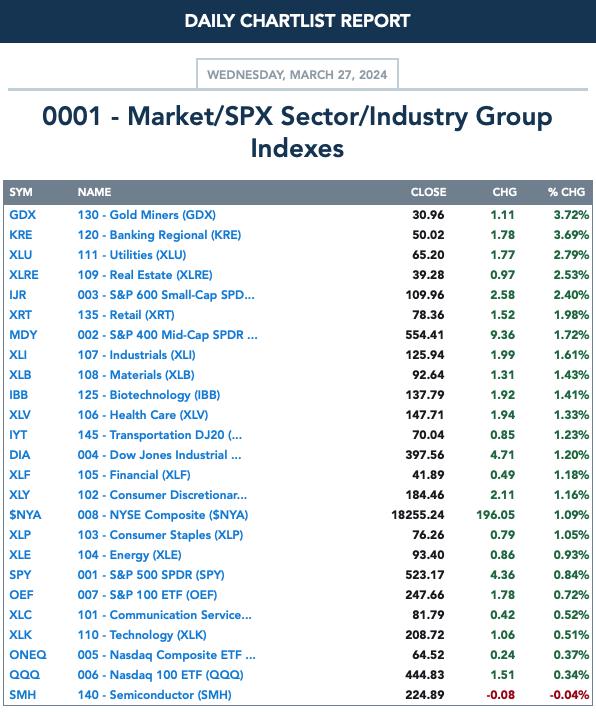Click the % CHG column header
This screenshot has height=712, width=596.
[x=566, y=192]
